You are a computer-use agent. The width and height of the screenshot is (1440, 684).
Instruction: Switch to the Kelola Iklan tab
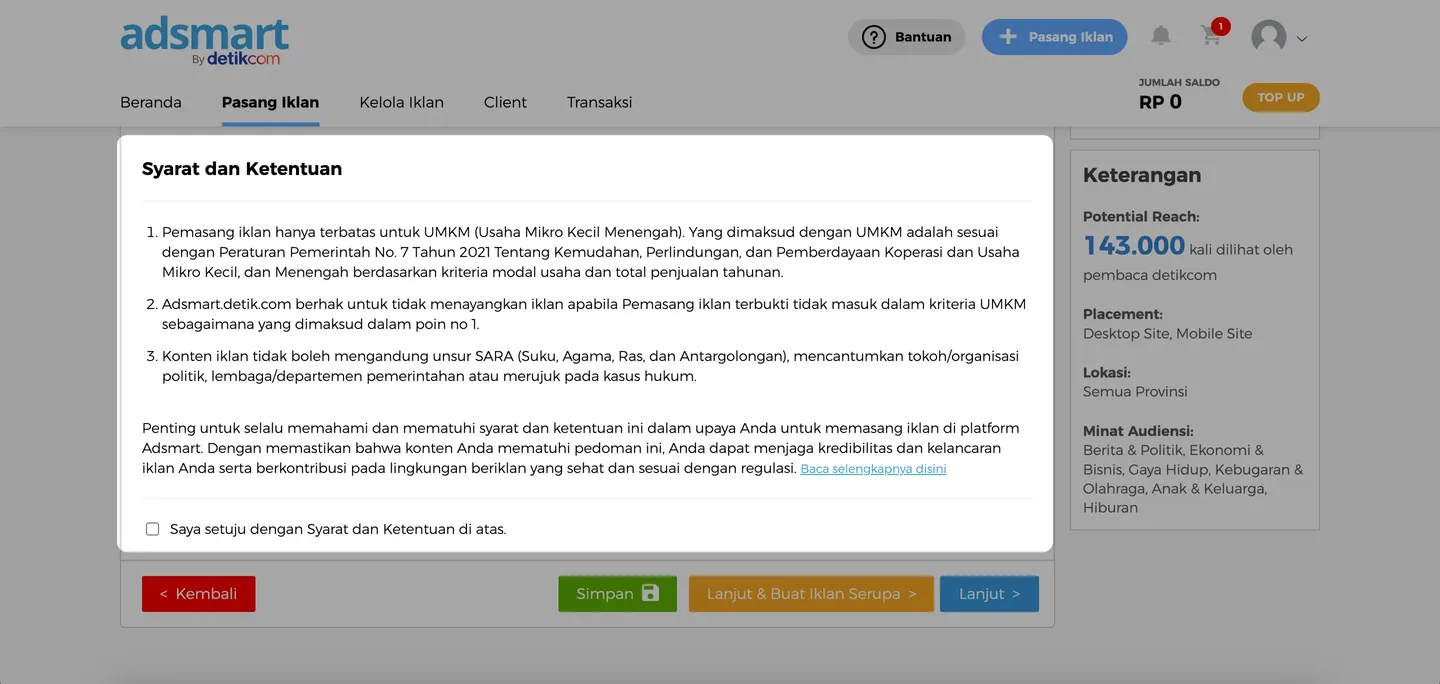click(400, 101)
